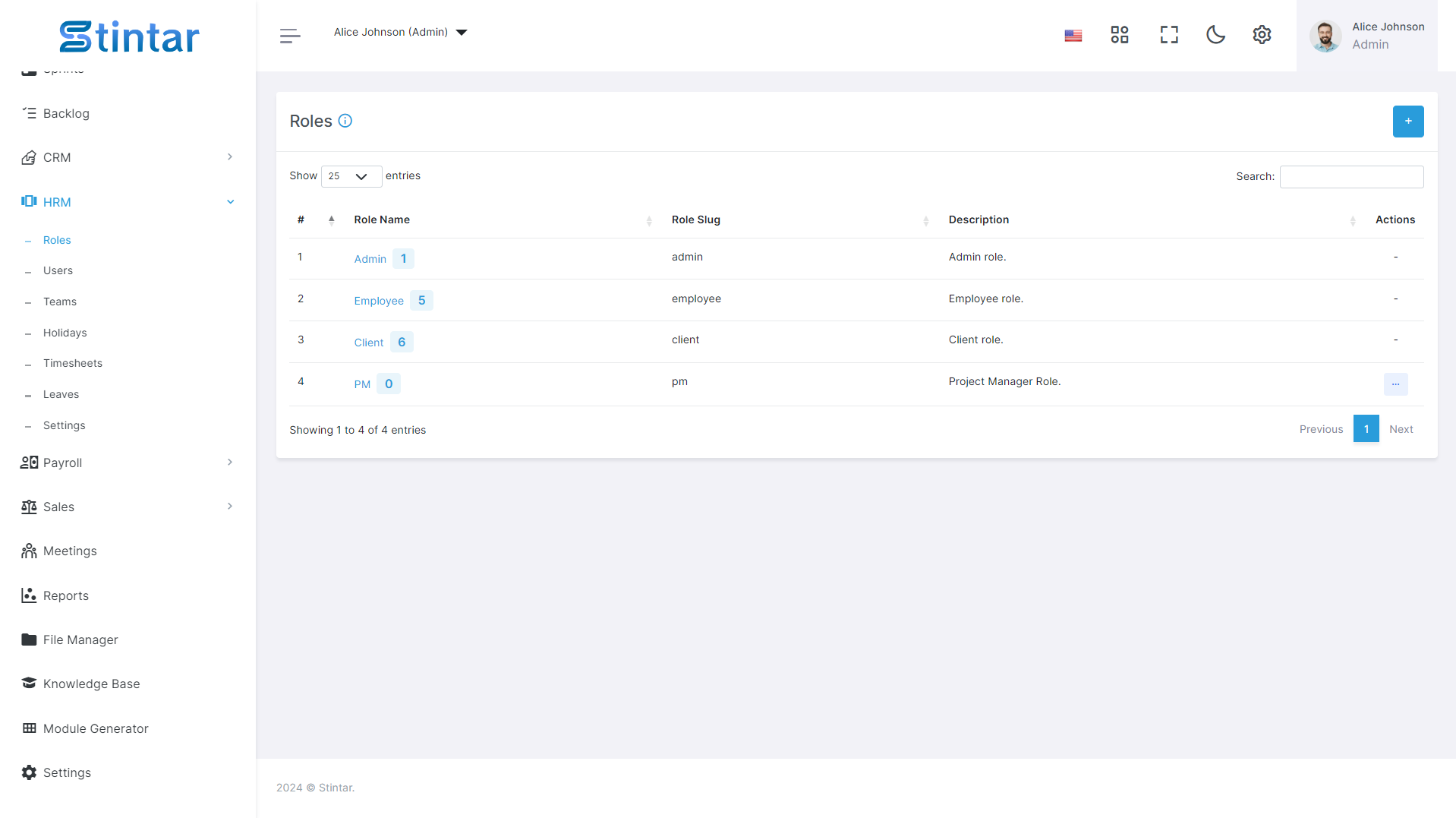This screenshot has height=818, width=1456.
Task: Open Module Generator in the sidebar
Action: [96, 729]
